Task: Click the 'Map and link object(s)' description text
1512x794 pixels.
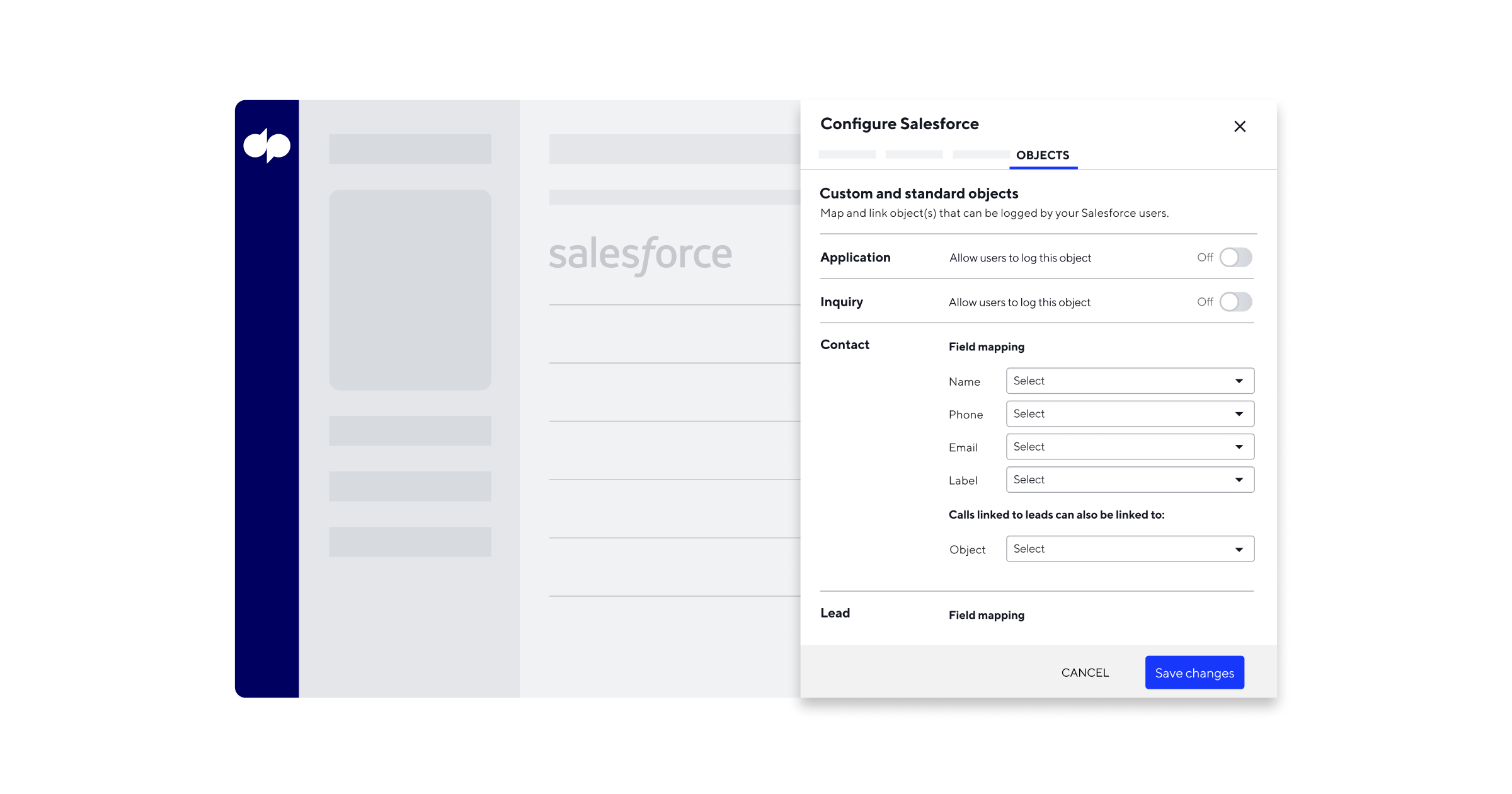Action: coord(994,213)
